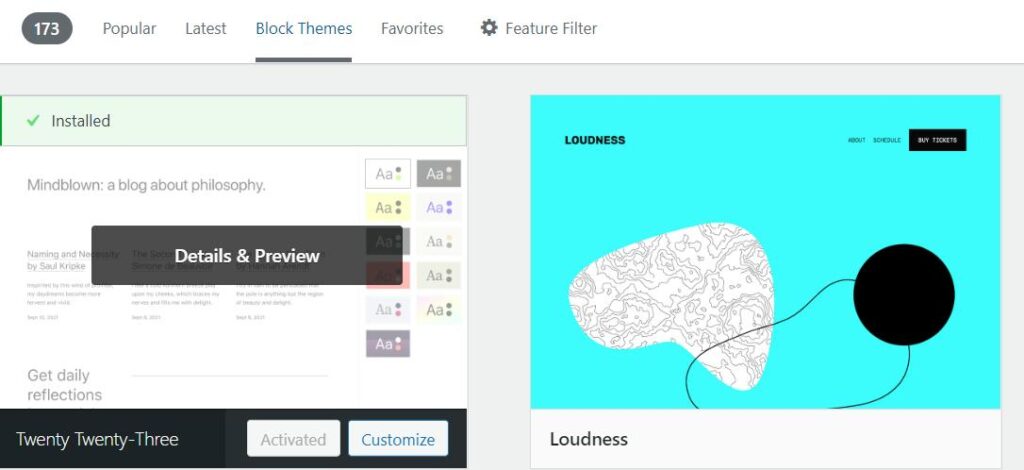Click the Twenty Twenty-Three theme name

coord(98,439)
